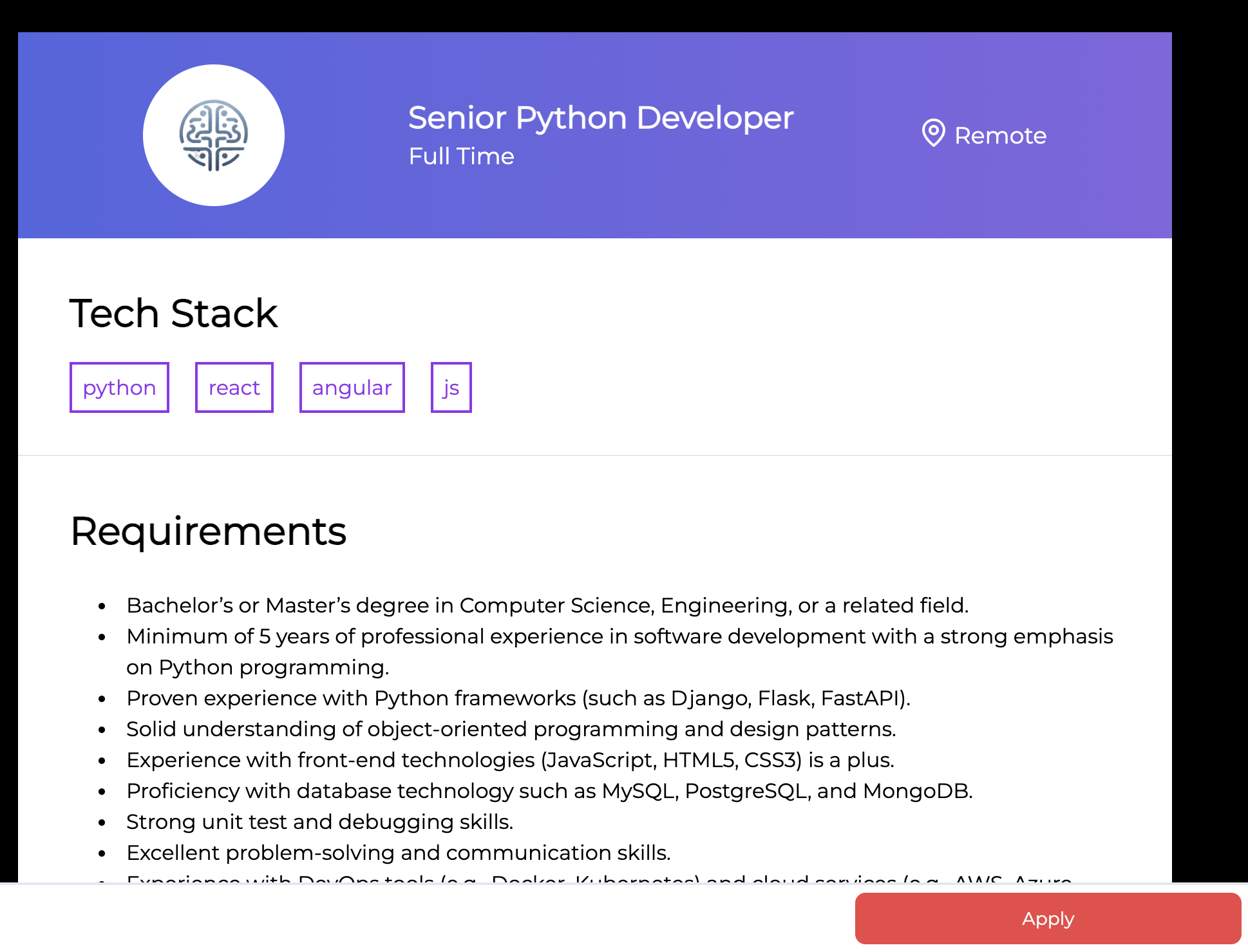Click the Requirements heading
The height and width of the screenshot is (952, 1248).
[x=208, y=531]
